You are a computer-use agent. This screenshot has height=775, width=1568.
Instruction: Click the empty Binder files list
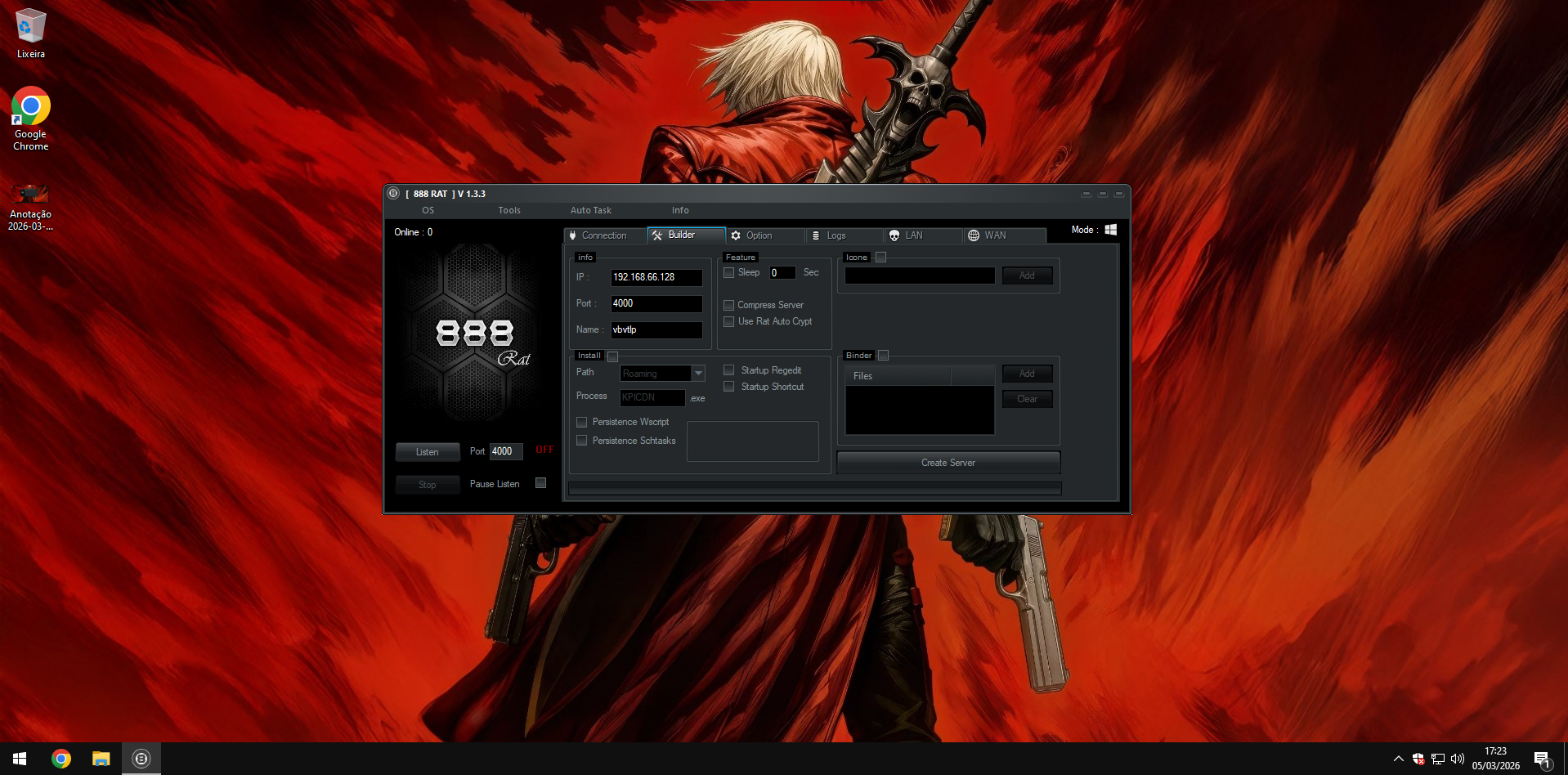click(920, 410)
